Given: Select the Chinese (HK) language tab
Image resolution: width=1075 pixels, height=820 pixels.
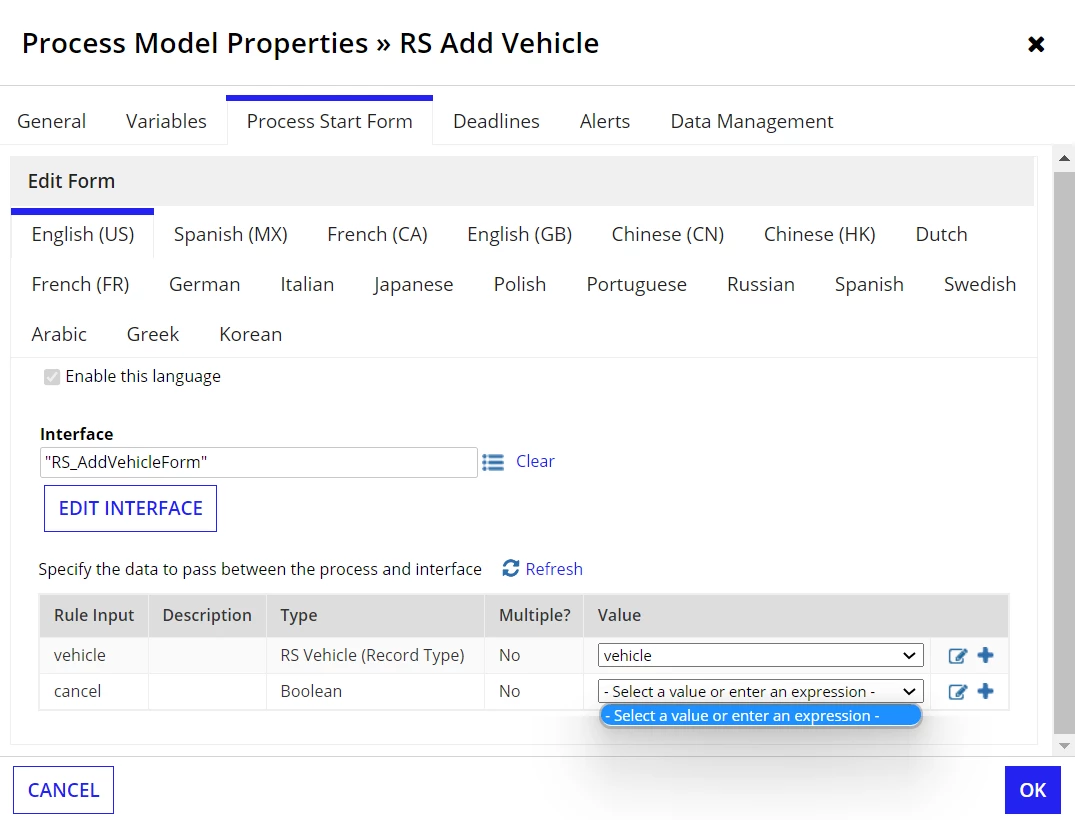Looking at the screenshot, I should pos(819,234).
